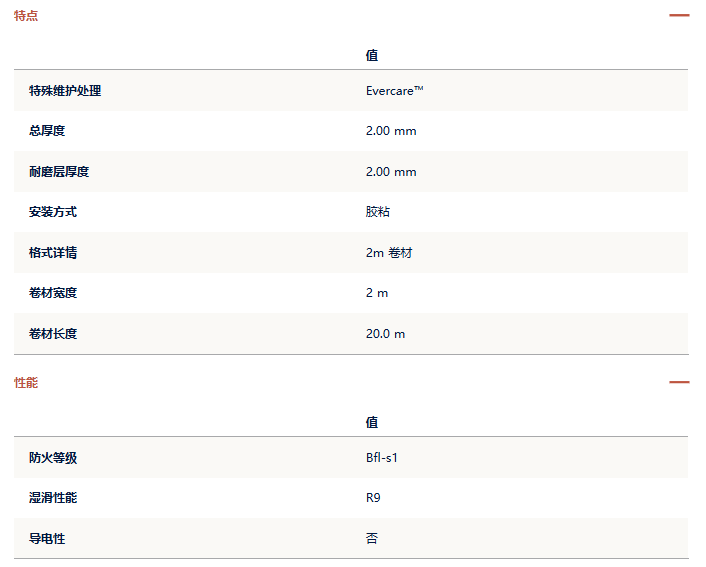Select the 导电性 row label
The height and width of the screenshot is (567, 706).
[47, 539]
